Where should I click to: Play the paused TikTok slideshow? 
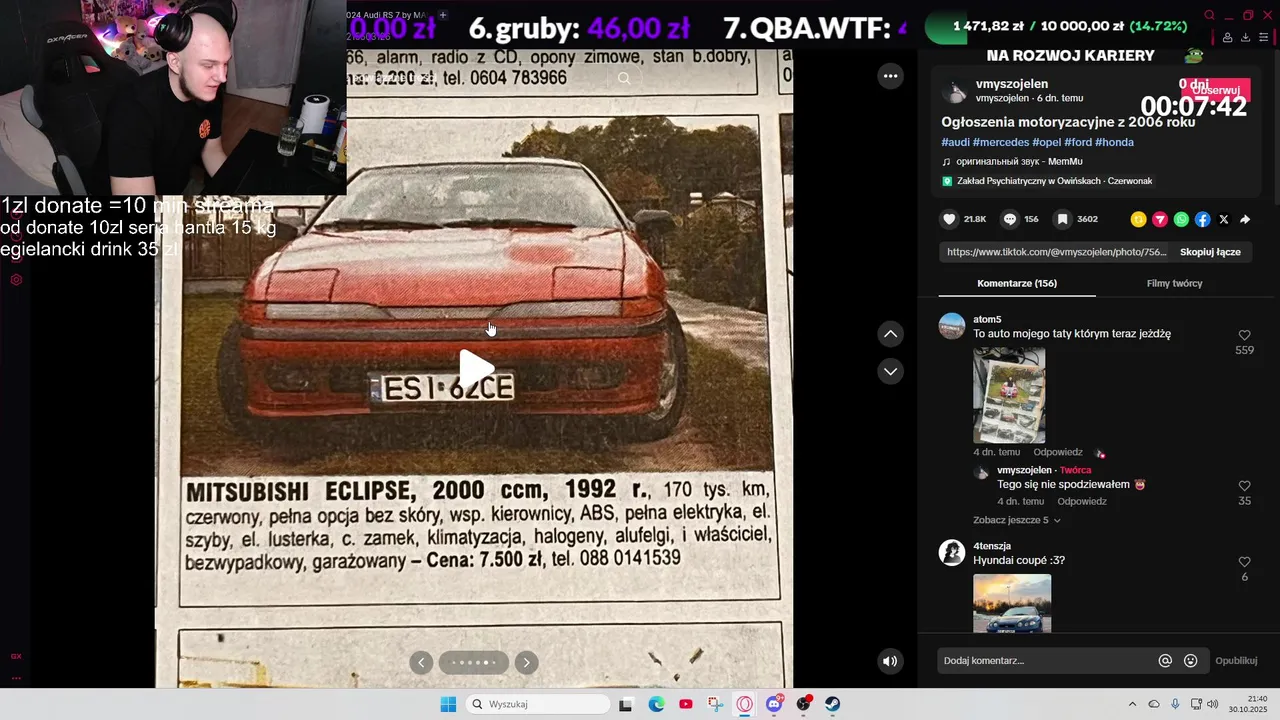point(476,368)
